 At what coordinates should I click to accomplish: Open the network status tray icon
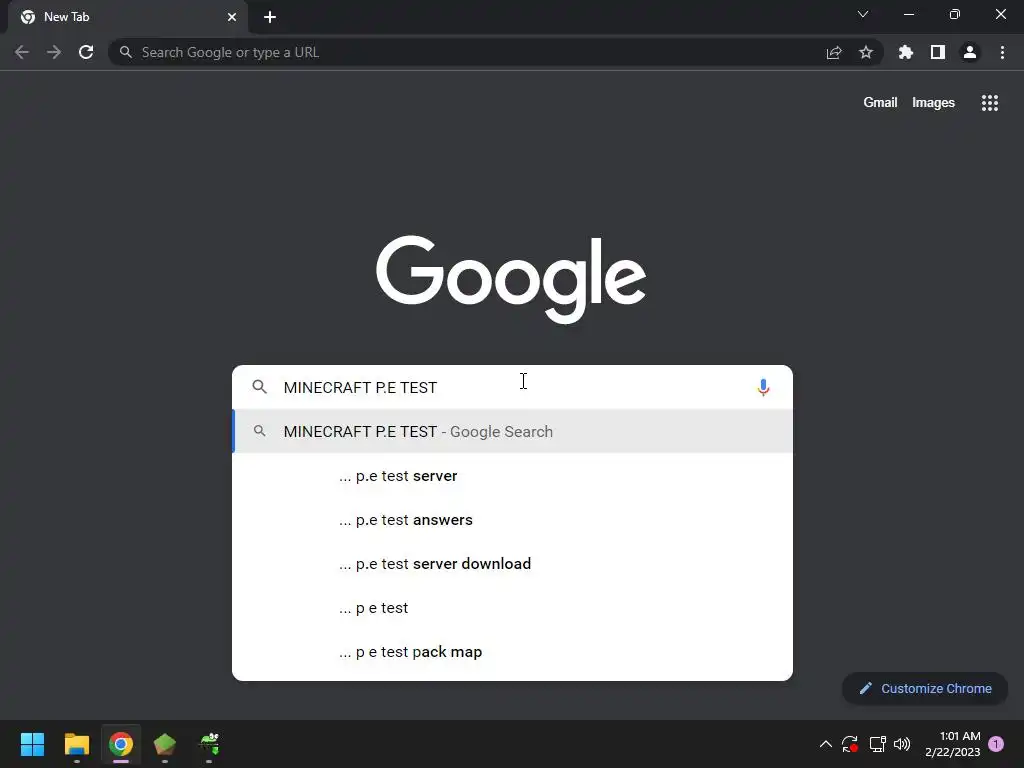tap(877, 744)
